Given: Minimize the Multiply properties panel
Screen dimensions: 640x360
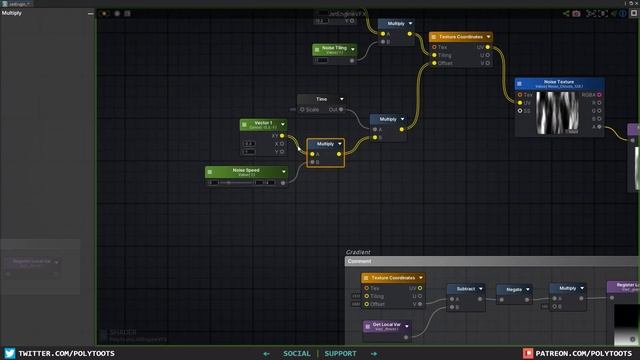Looking at the screenshot, I should tap(90, 13).
